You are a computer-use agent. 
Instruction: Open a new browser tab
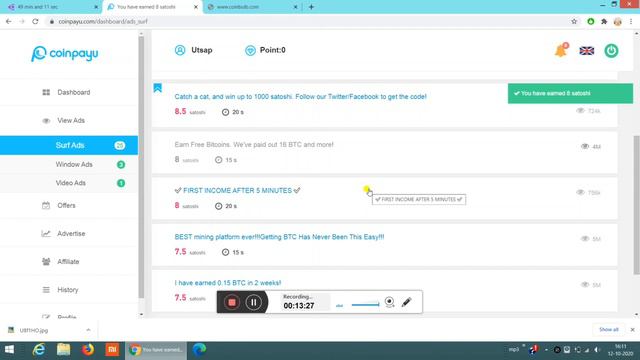(311, 7)
